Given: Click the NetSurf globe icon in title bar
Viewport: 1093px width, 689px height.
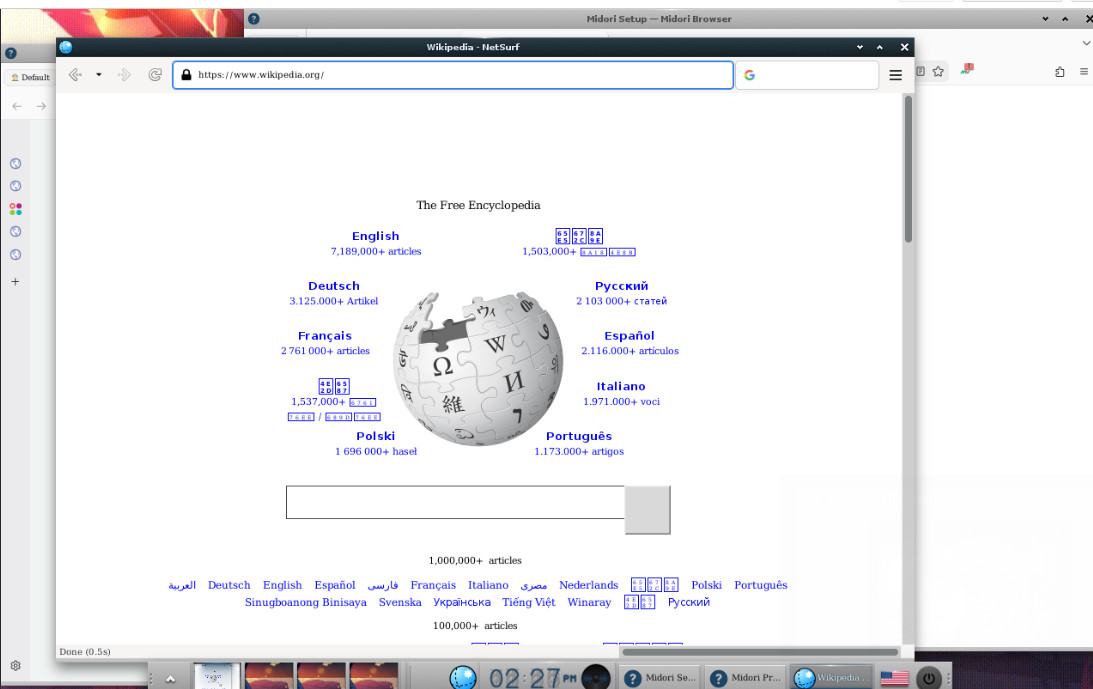Looking at the screenshot, I should coord(66,47).
